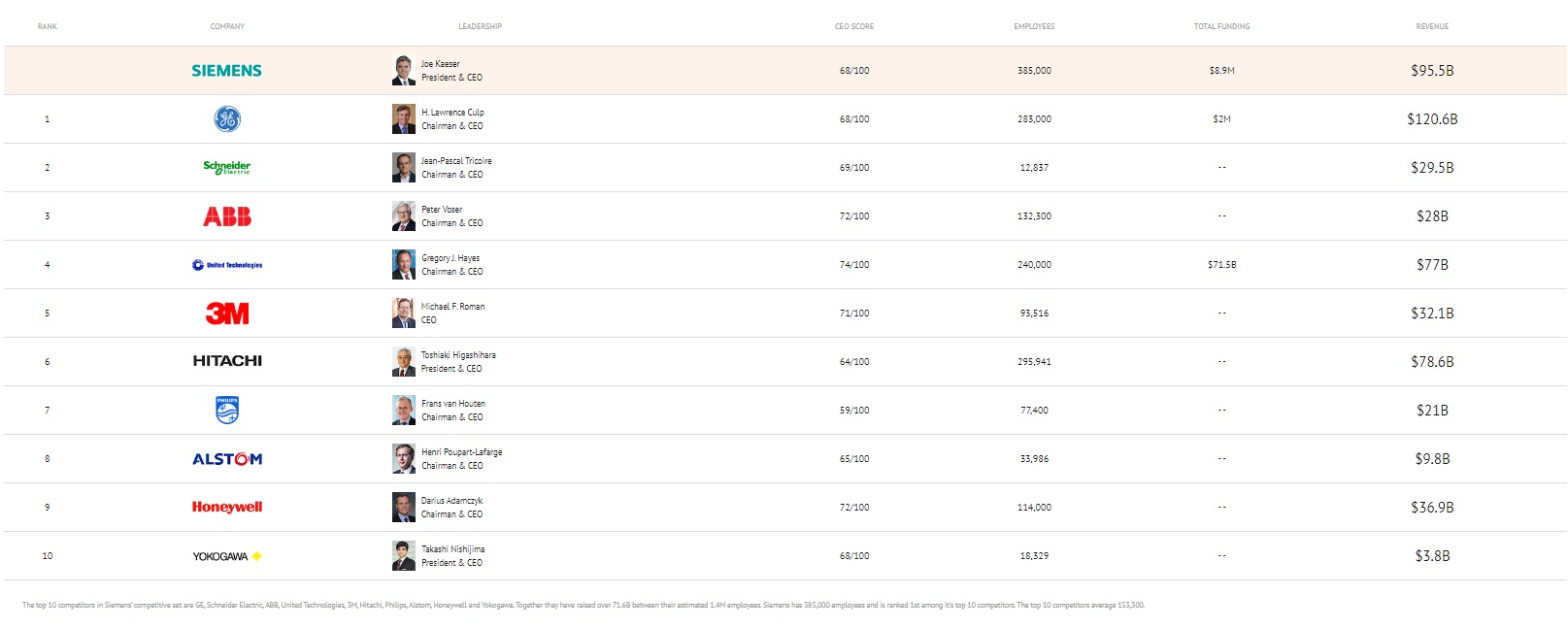
Task: Click Joe Kaeser's profile photo
Action: [x=404, y=70]
